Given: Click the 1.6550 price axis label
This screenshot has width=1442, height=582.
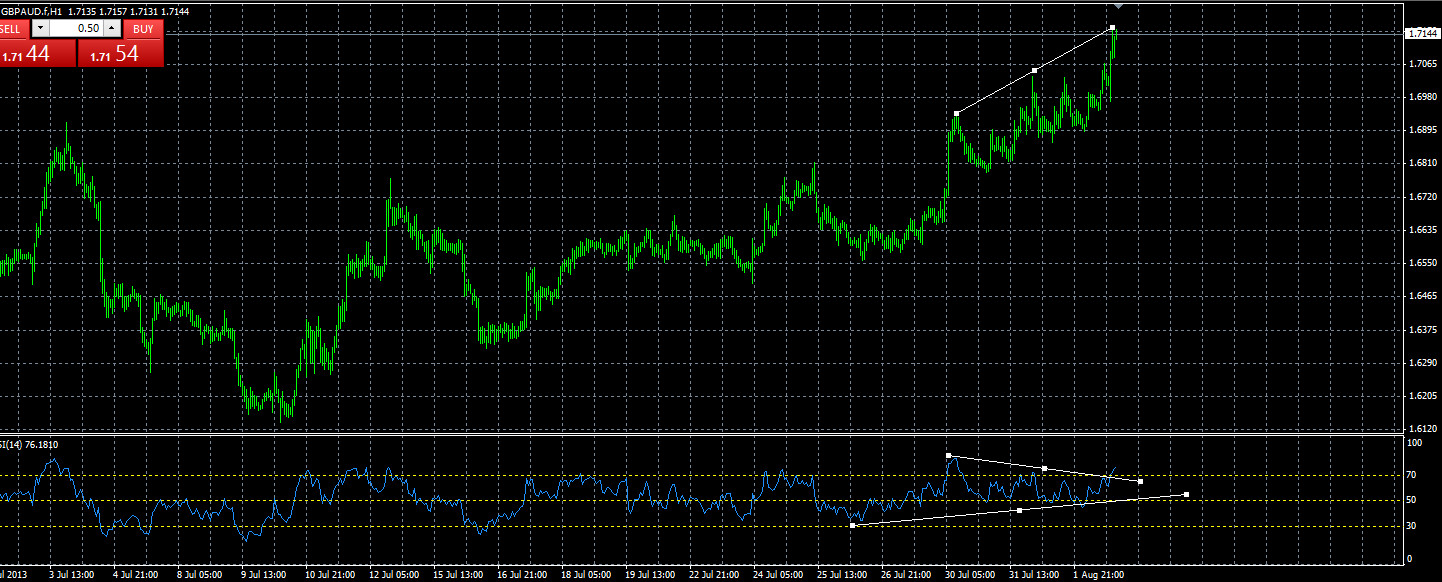Looking at the screenshot, I should tap(1422, 263).
